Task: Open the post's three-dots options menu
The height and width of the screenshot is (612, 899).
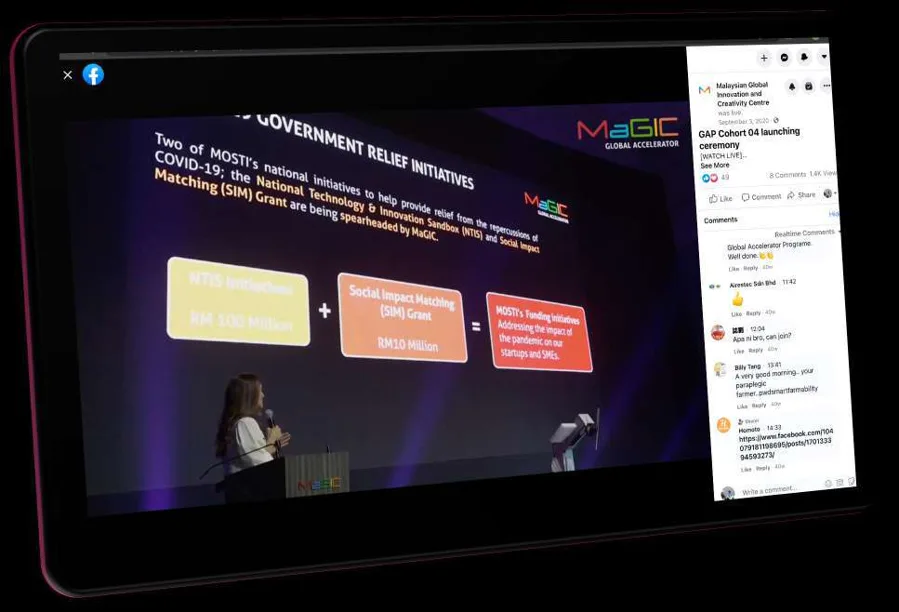Action: [826, 85]
